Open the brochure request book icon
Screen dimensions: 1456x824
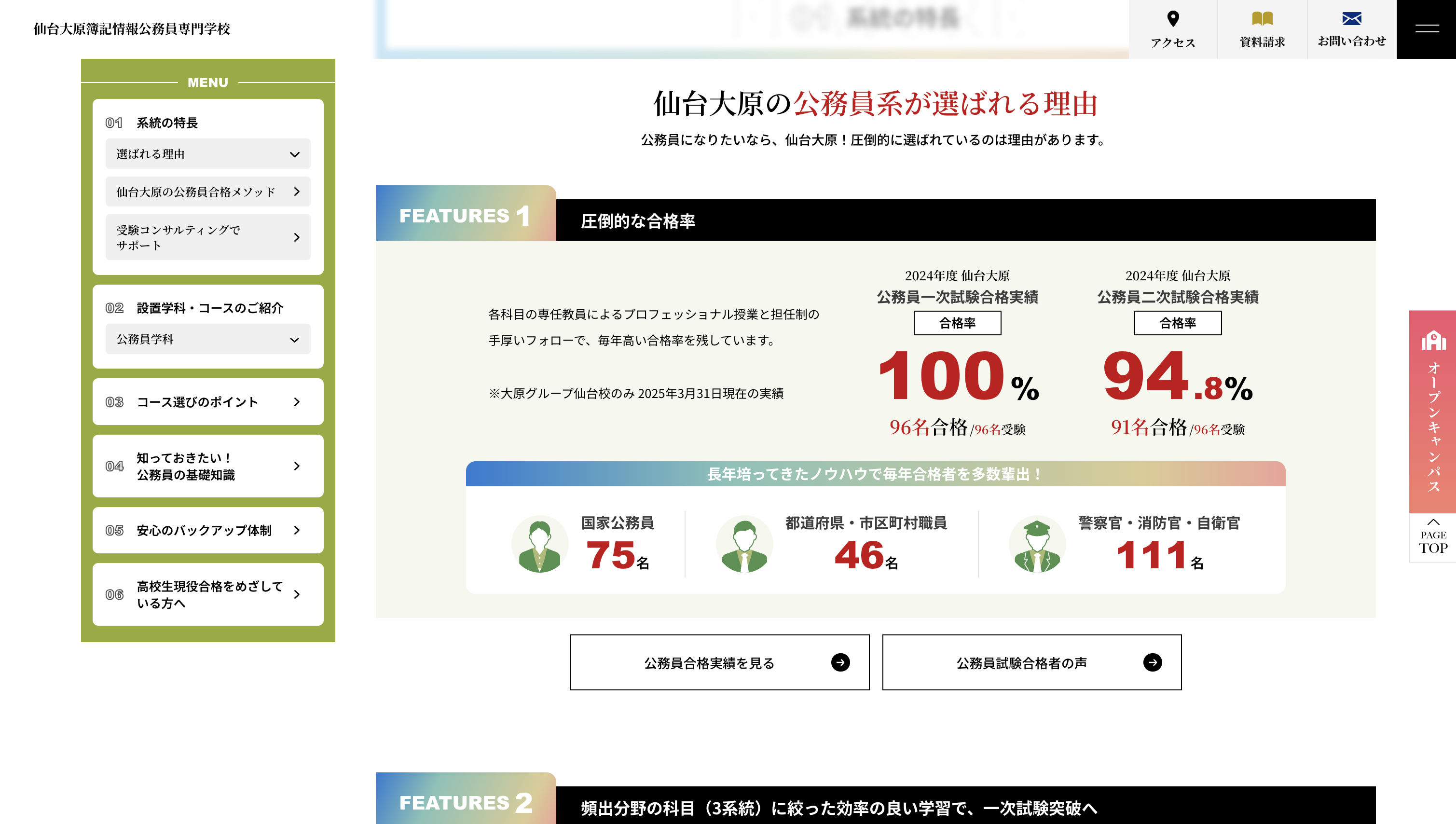[x=1262, y=19]
